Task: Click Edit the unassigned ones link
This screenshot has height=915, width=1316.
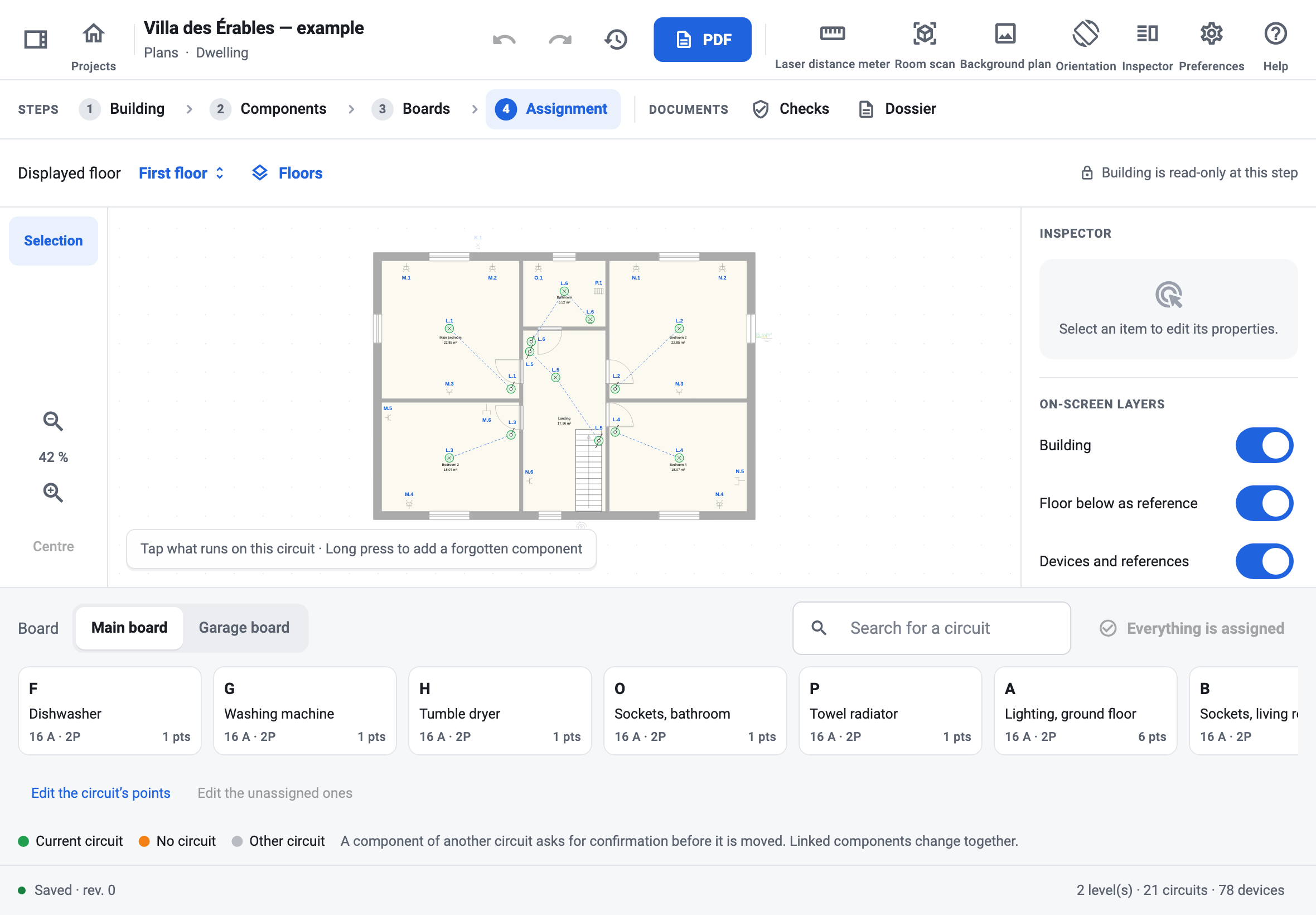Action: click(275, 793)
